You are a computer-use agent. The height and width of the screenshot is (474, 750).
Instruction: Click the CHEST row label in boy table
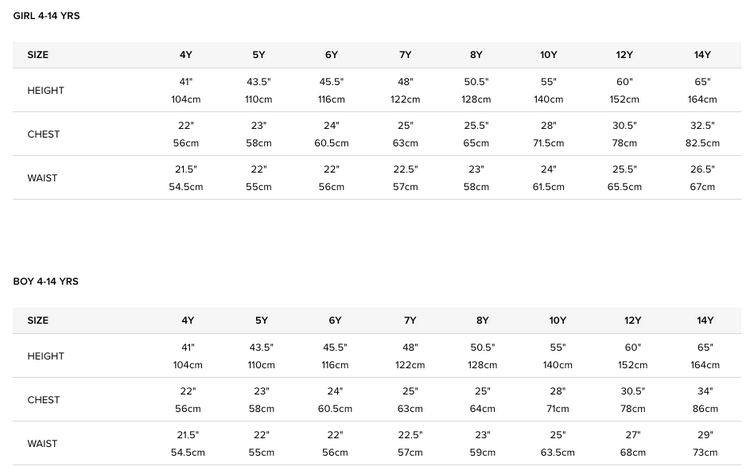click(x=44, y=400)
